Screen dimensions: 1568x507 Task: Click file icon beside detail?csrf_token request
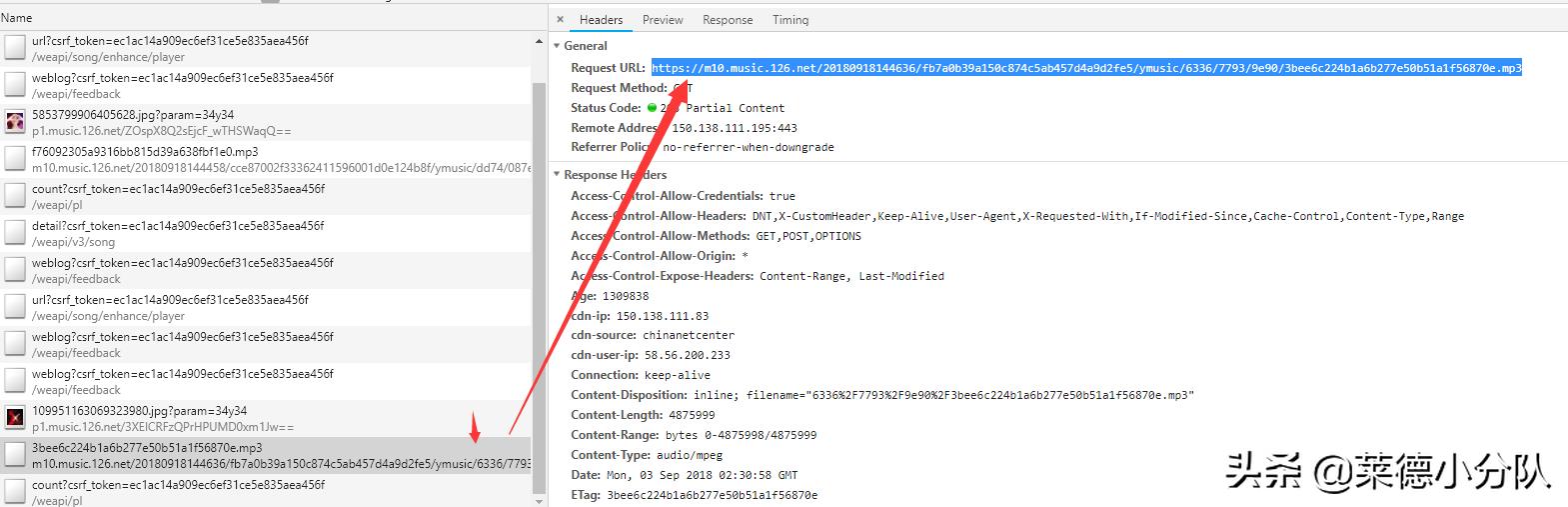coord(15,233)
